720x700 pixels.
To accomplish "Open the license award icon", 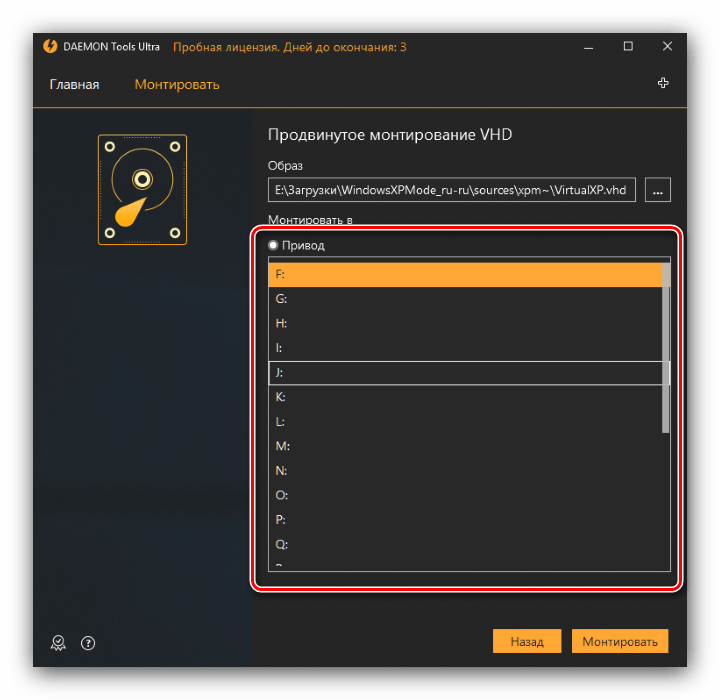I will coord(58,643).
